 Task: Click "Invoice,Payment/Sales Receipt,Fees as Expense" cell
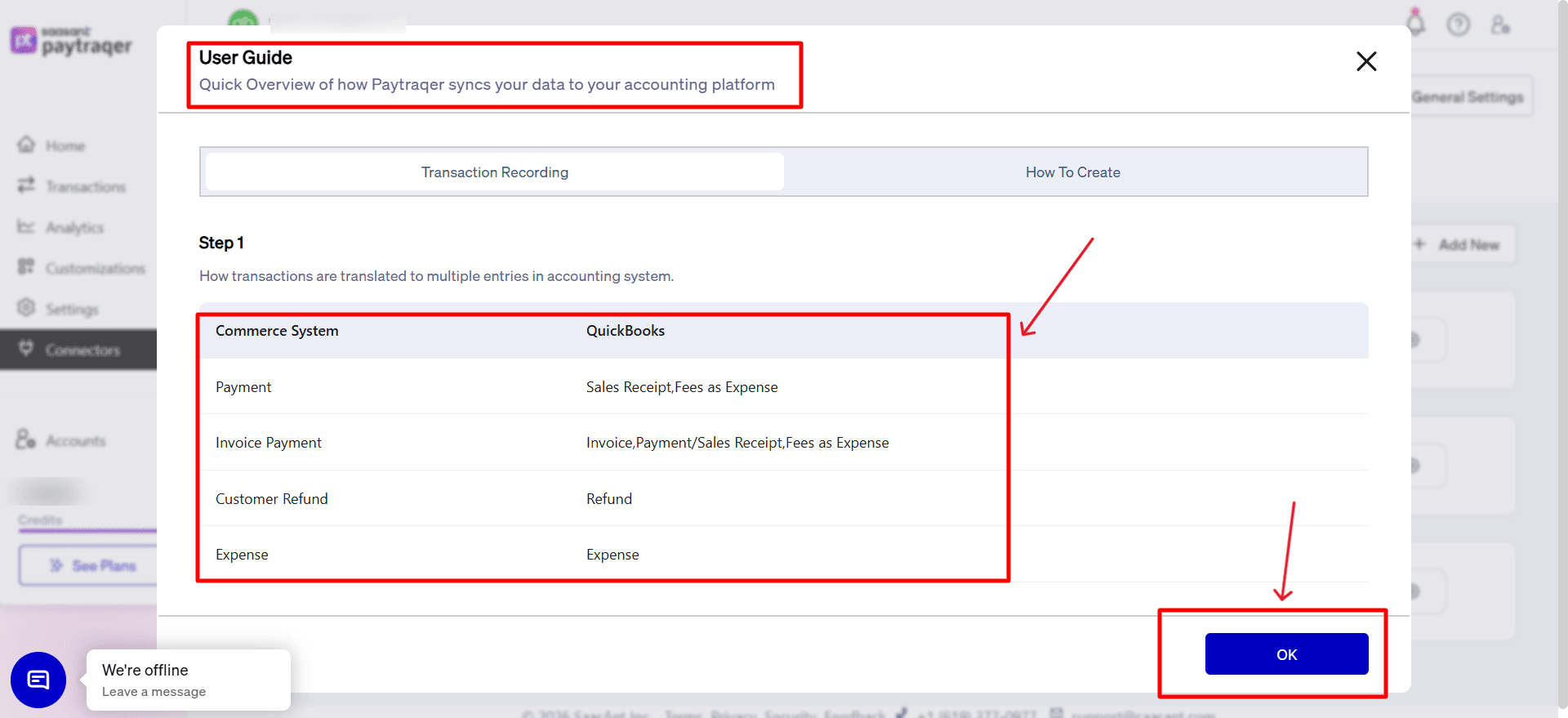(x=737, y=443)
